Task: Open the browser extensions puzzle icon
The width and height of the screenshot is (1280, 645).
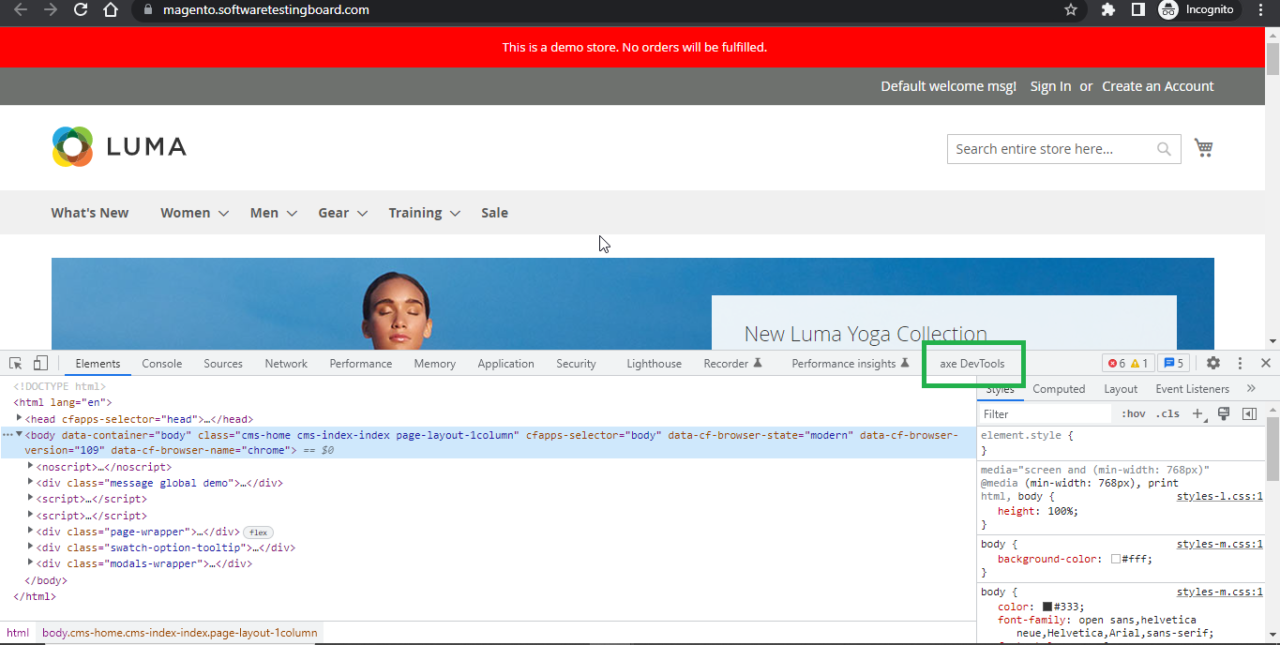Action: [x=1108, y=10]
